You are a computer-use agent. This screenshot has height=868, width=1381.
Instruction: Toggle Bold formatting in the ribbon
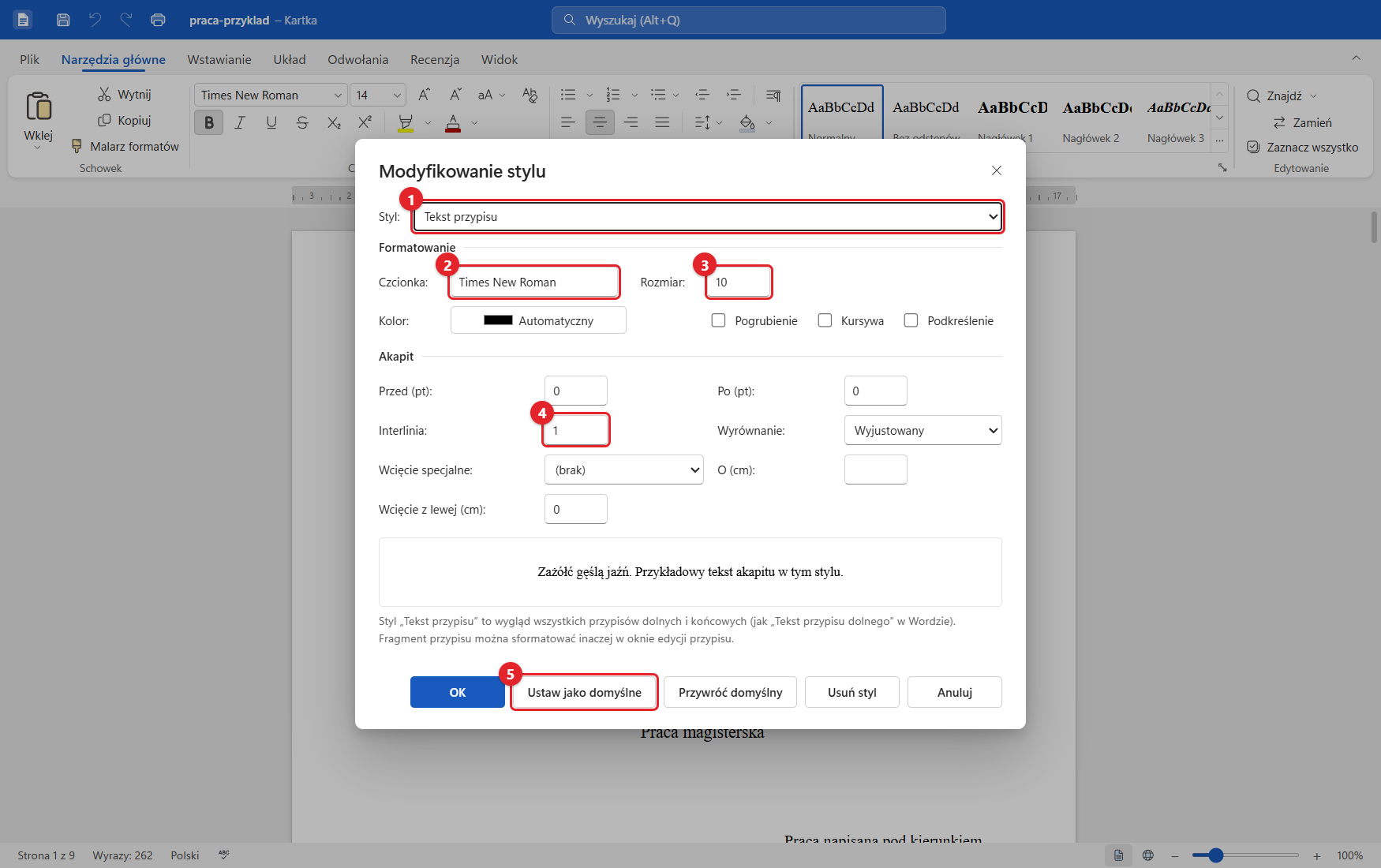pyautogui.click(x=209, y=122)
